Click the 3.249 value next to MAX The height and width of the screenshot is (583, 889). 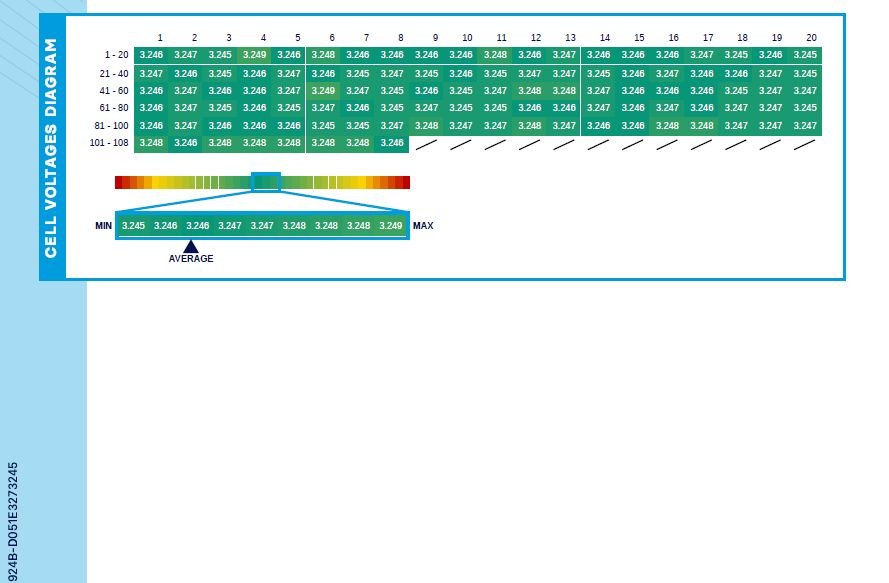(391, 226)
